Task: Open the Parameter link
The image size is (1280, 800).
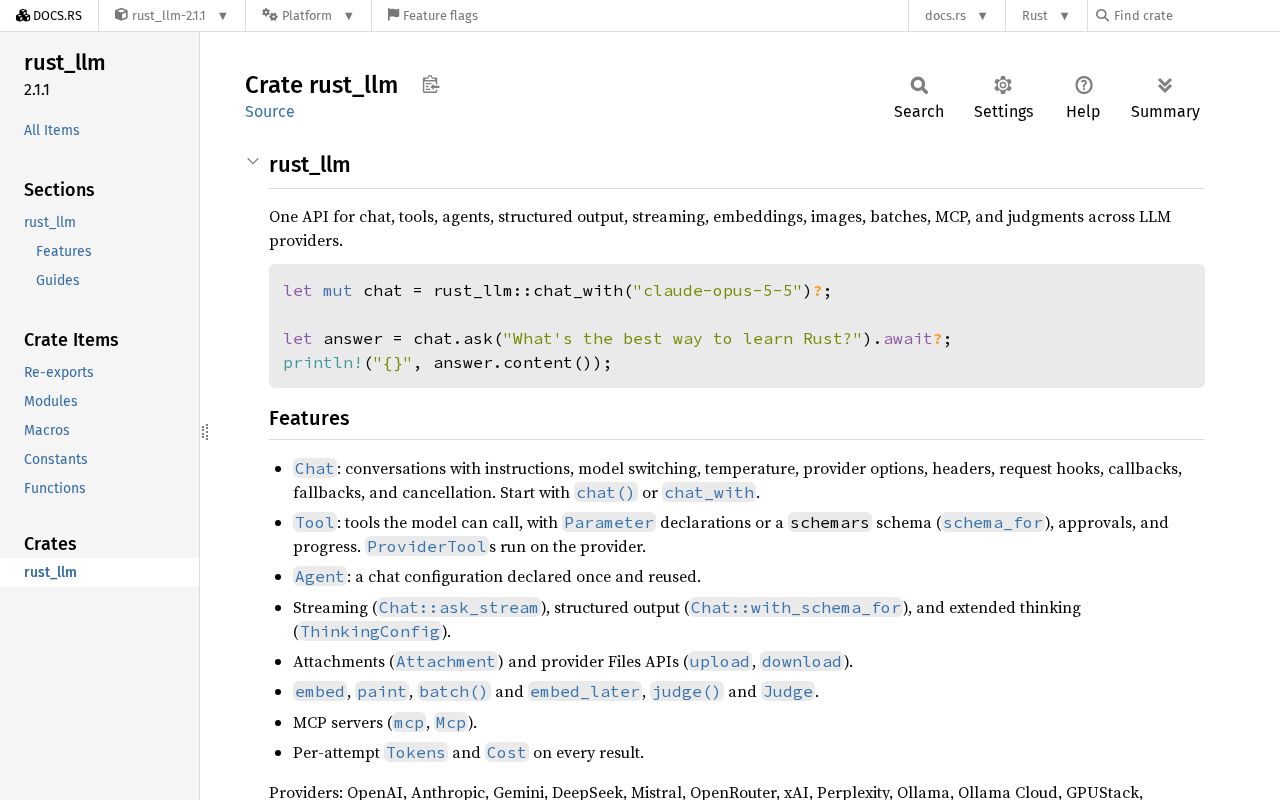Action: click(x=608, y=522)
